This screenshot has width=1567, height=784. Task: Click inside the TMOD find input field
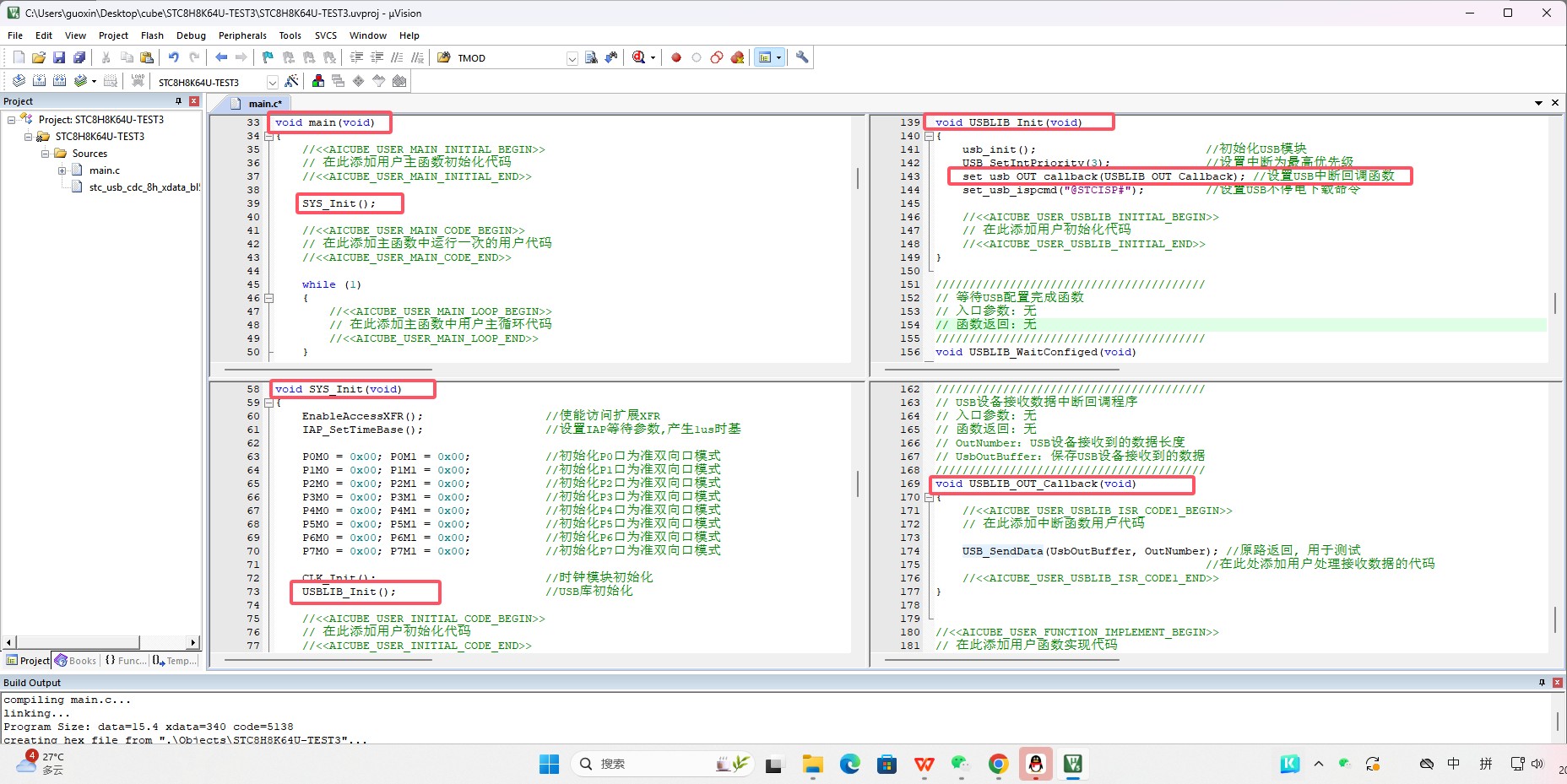[510, 58]
